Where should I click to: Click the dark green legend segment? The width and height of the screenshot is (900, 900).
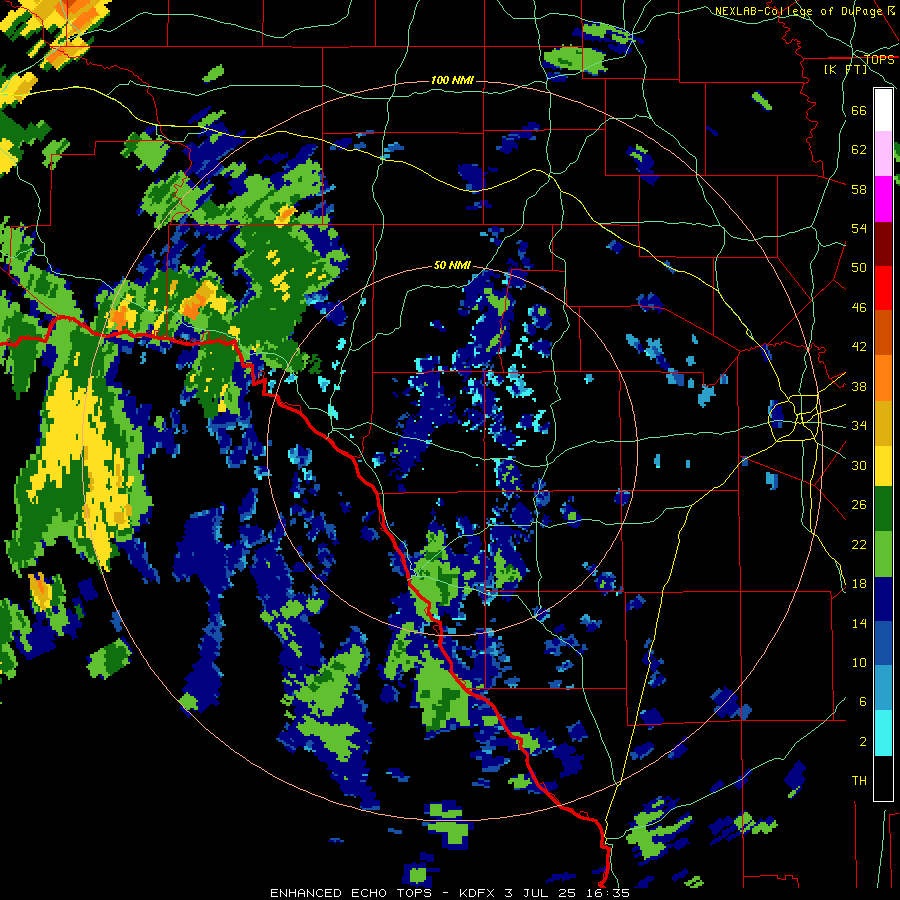click(883, 509)
